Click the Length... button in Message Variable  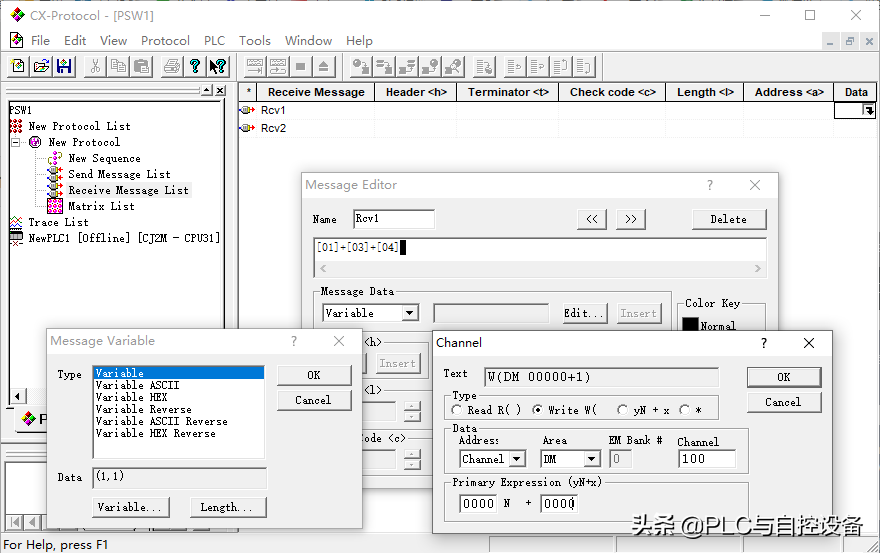pyautogui.click(x=228, y=507)
